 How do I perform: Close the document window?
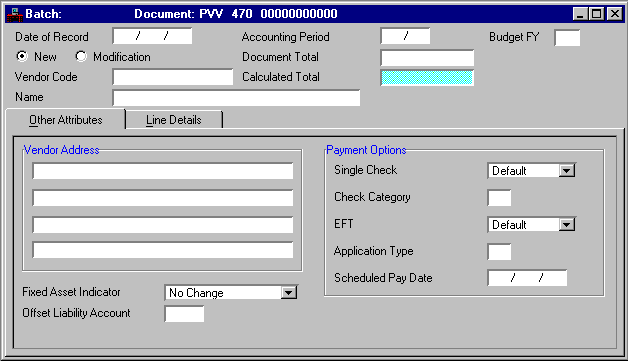[x=614, y=14]
